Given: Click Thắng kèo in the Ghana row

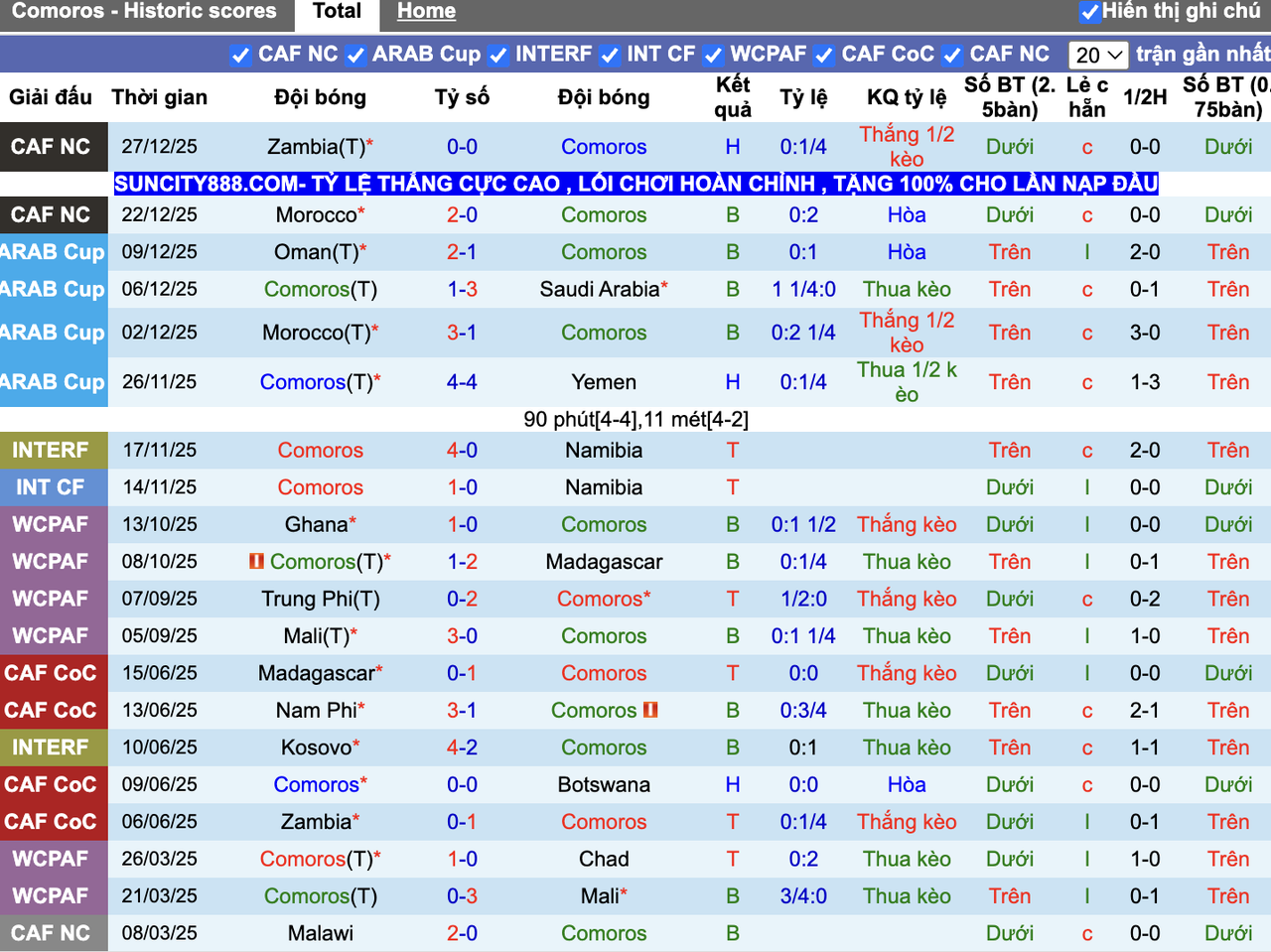Looking at the screenshot, I should (907, 524).
